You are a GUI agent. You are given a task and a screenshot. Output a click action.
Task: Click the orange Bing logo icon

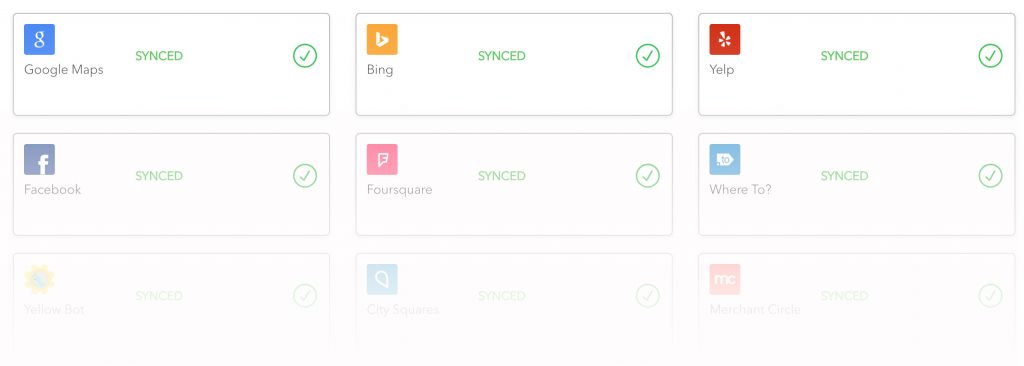(x=382, y=39)
